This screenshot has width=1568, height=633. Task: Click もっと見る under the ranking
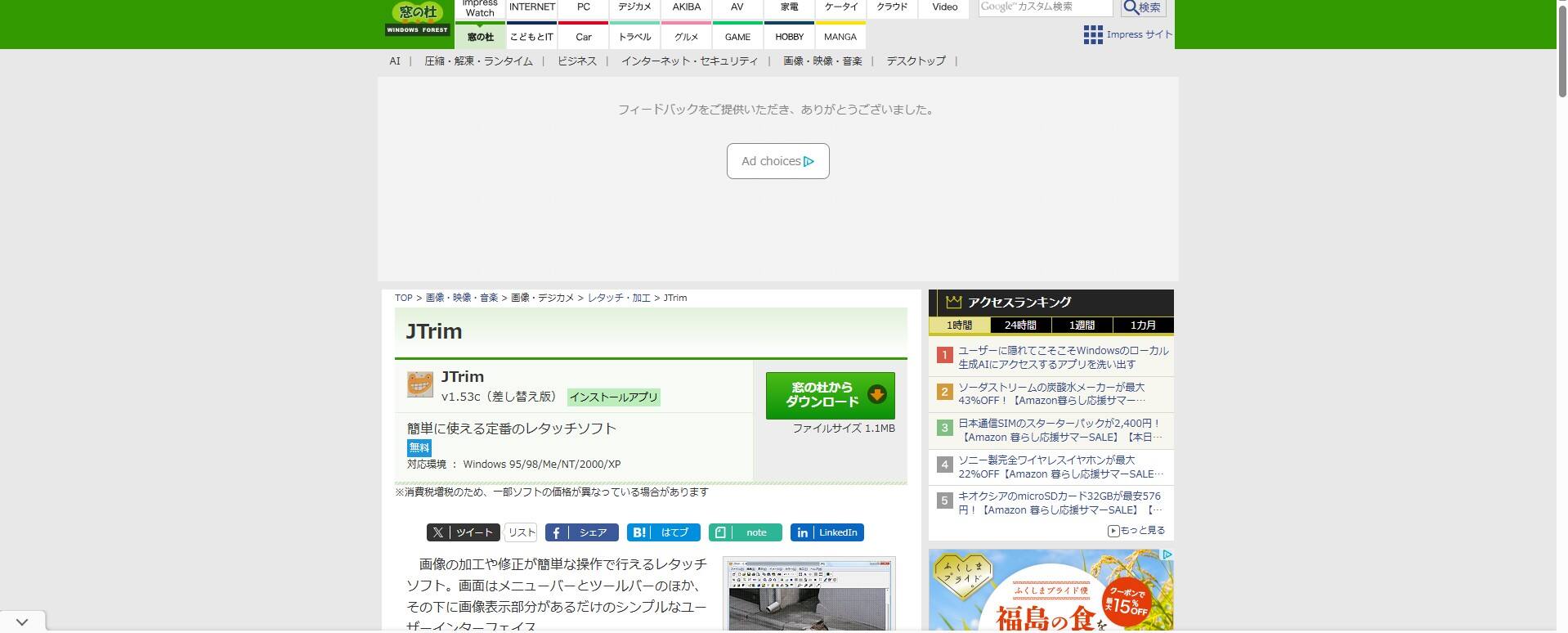tap(1136, 531)
